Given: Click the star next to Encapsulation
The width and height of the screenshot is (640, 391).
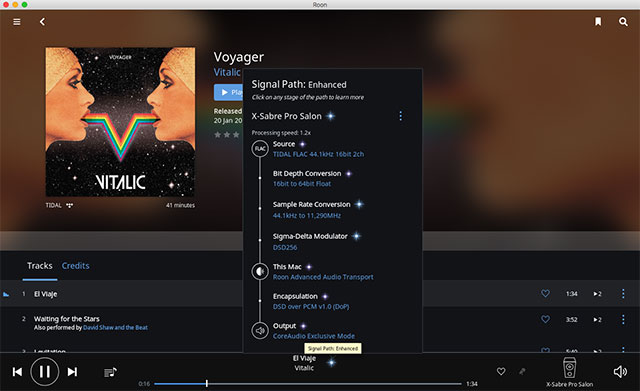Looking at the screenshot, I should [325, 296].
